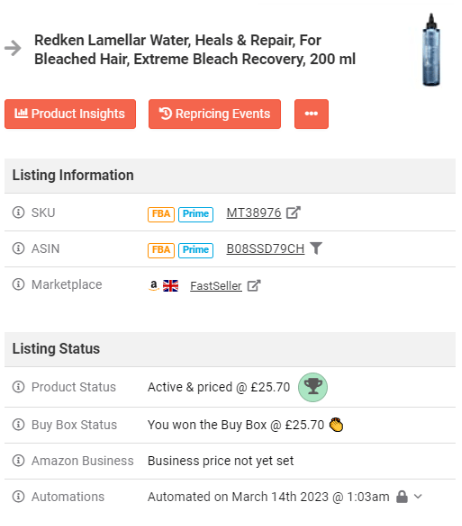Open Repricing Events
The image size is (462, 526).
click(x=215, y=114)
